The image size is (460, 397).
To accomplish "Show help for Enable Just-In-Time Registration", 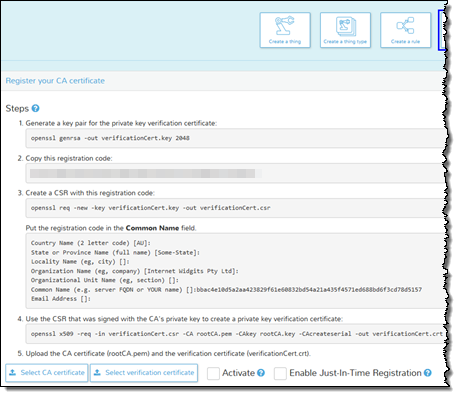I will [428, 373].
